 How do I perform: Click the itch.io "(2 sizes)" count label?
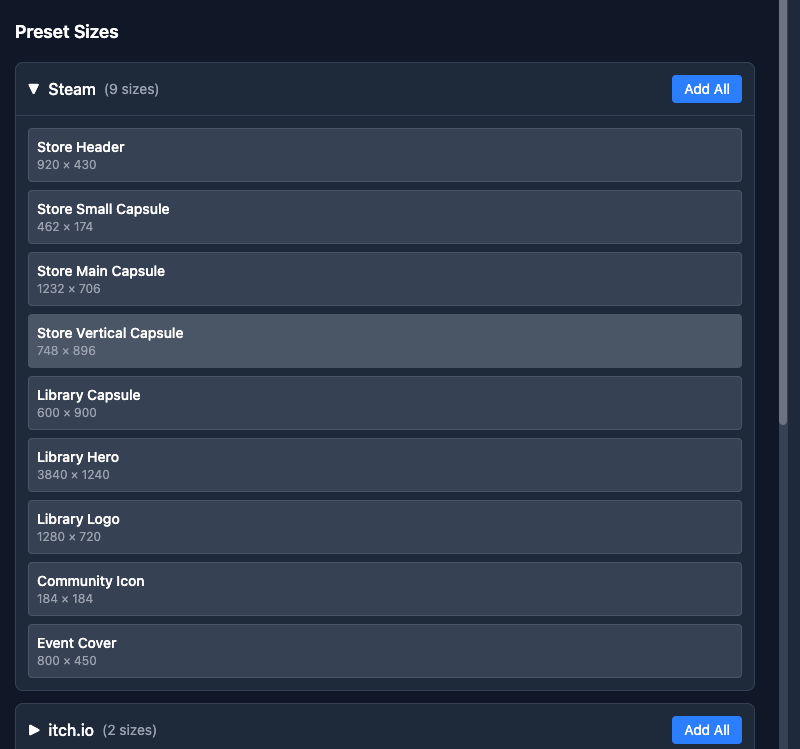click(x=129, y=731)
